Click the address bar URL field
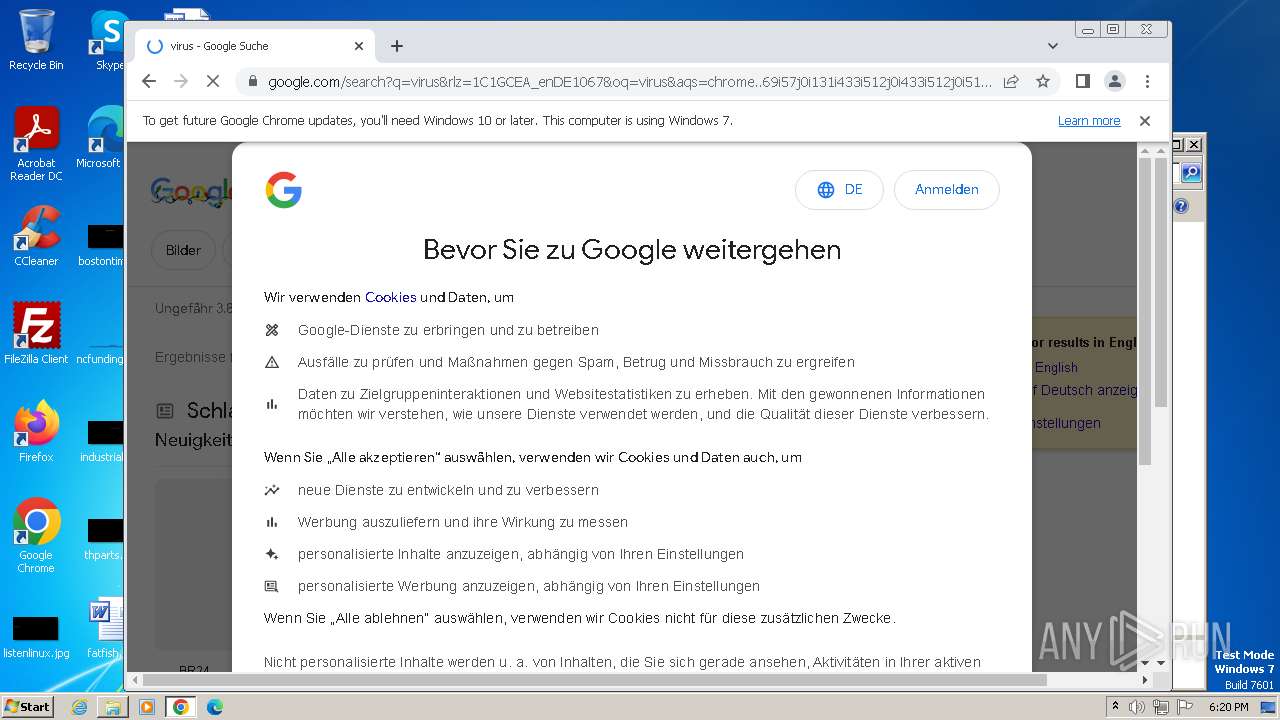Screen dimensions: 1280x720 (x=630, y=81)
